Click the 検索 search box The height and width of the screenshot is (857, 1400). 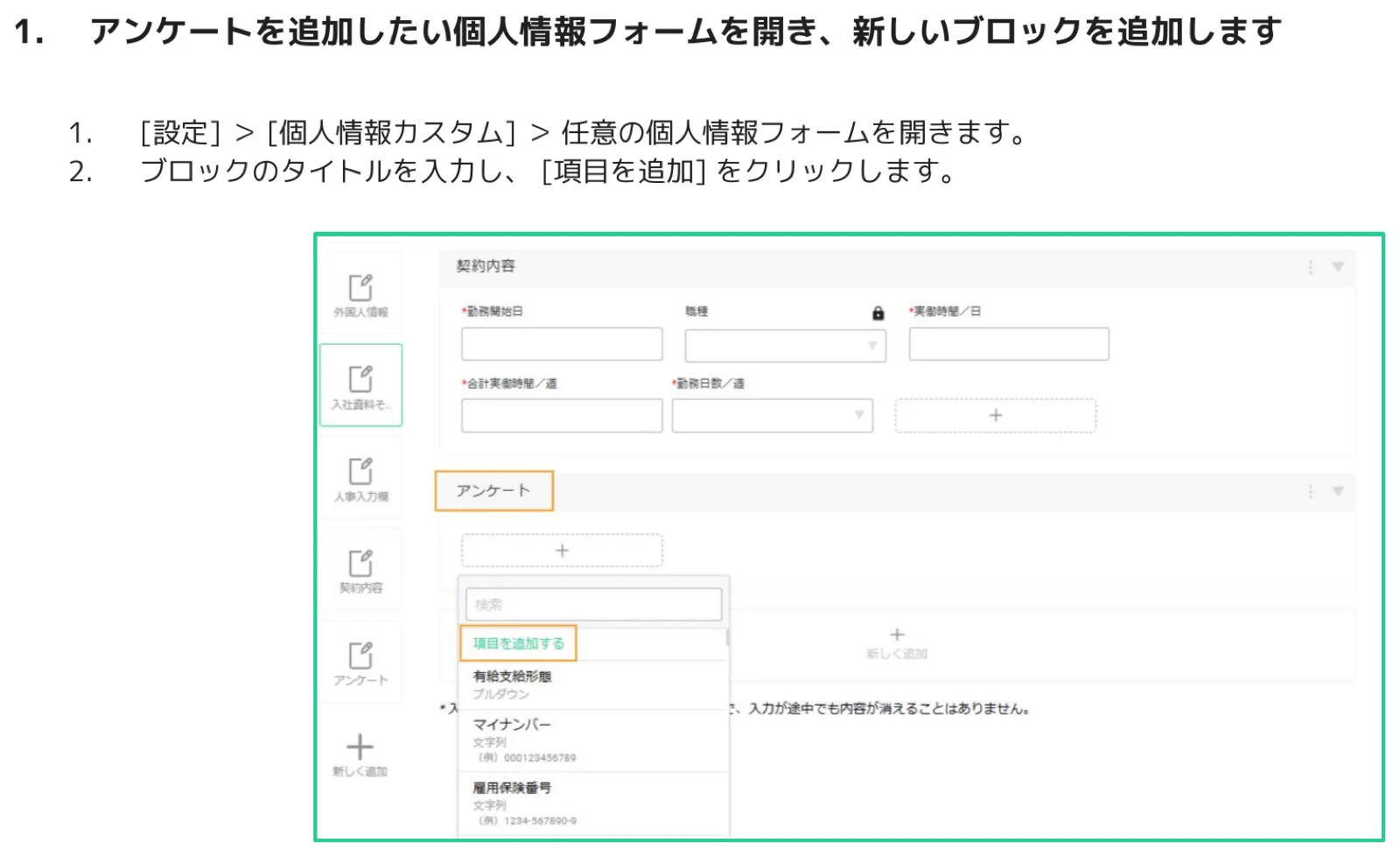594,604
